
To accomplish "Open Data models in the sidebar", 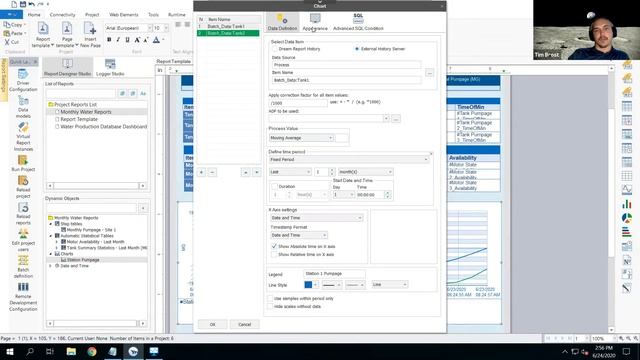I will 23,106.
